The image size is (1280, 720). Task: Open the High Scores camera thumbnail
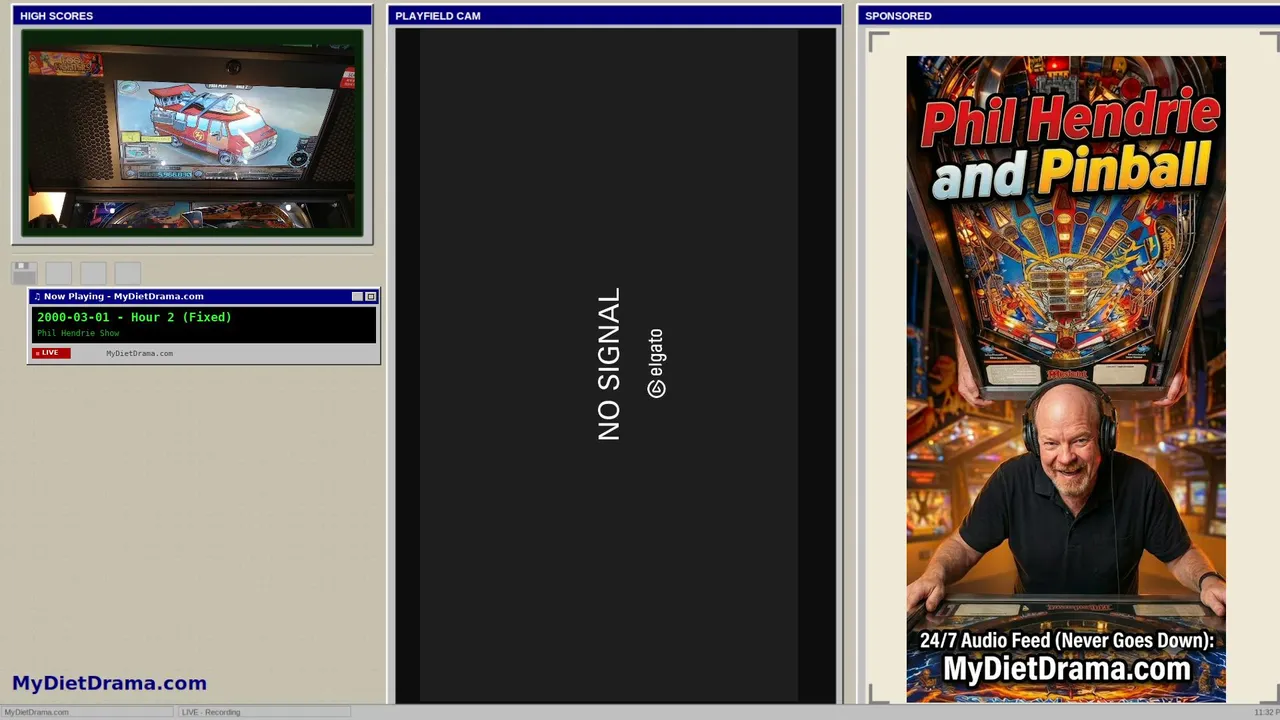(x=192, y=133)
